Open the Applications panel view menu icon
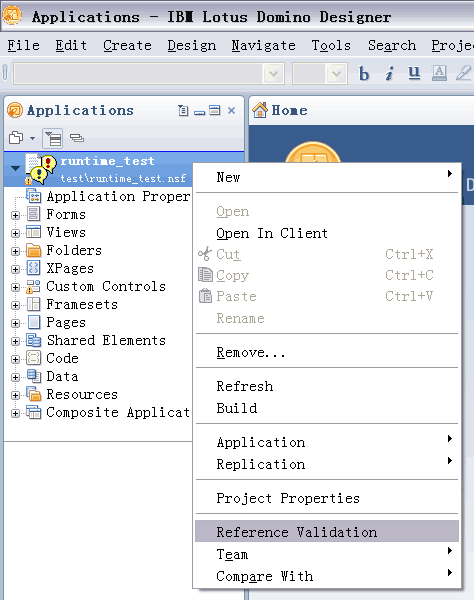Image resolution: width=474 pixels, height=600 pixels. tap(183, 111)
